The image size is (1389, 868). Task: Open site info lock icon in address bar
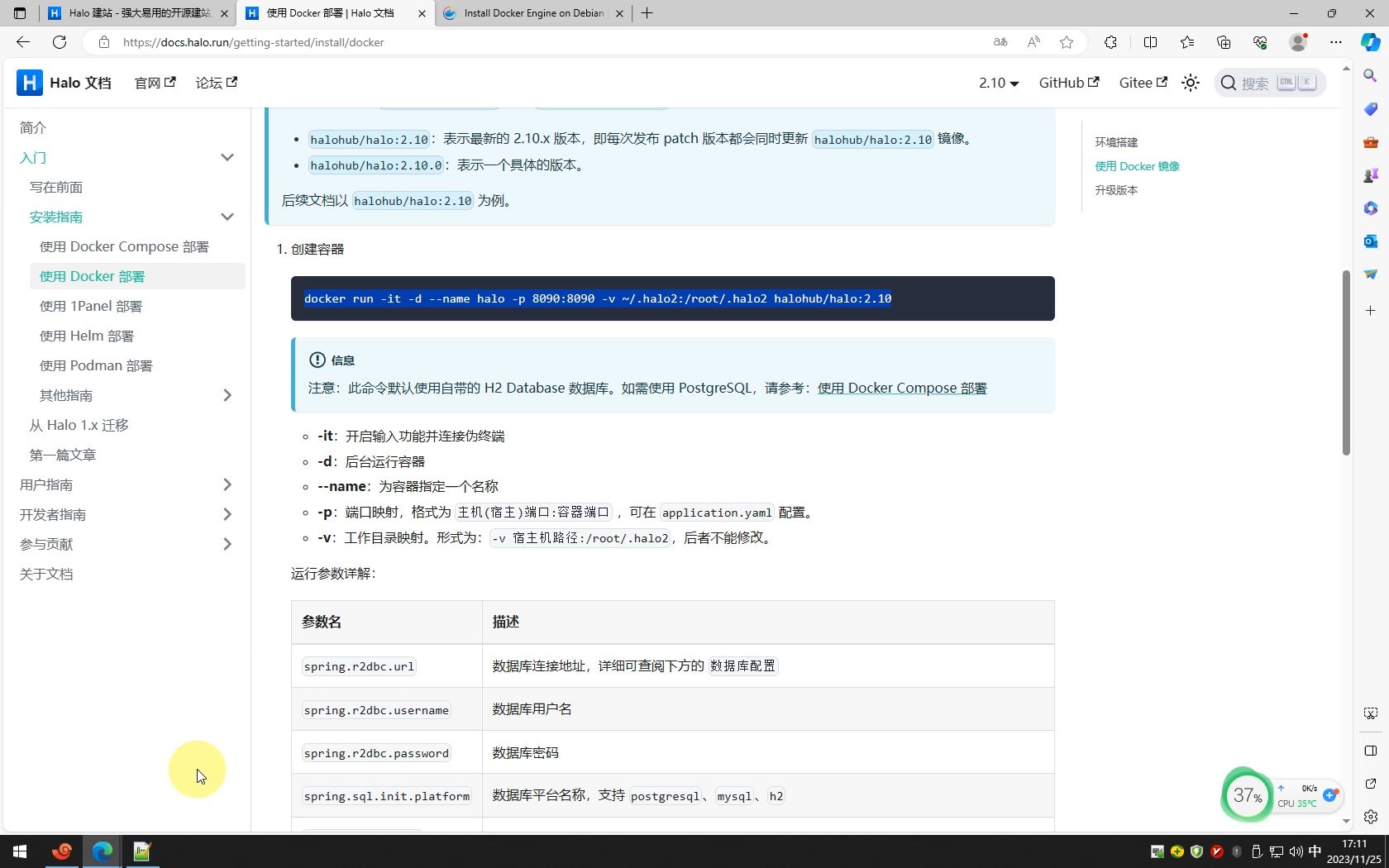(x=103, y=42)
